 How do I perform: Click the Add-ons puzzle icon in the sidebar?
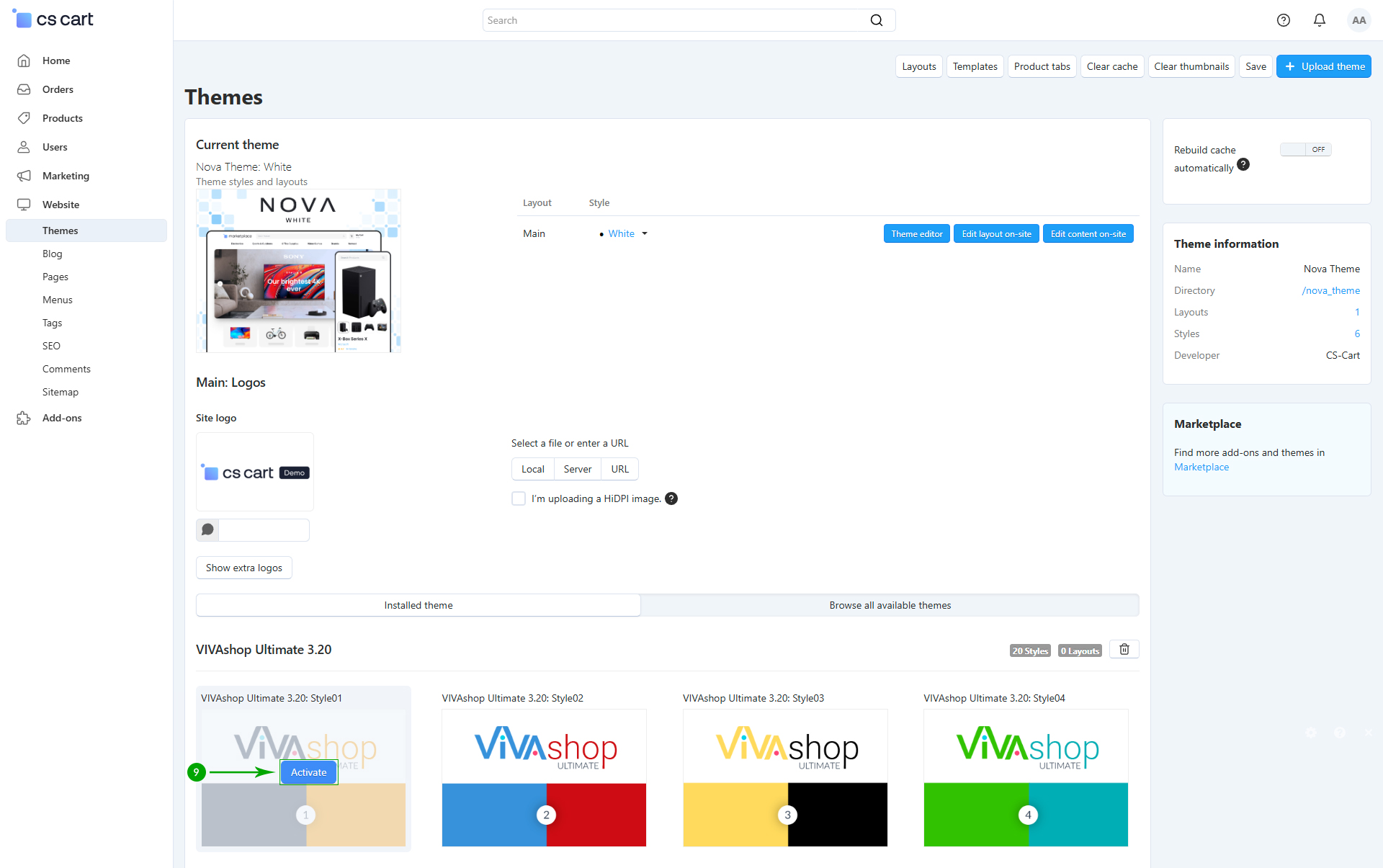click(24, 418)
